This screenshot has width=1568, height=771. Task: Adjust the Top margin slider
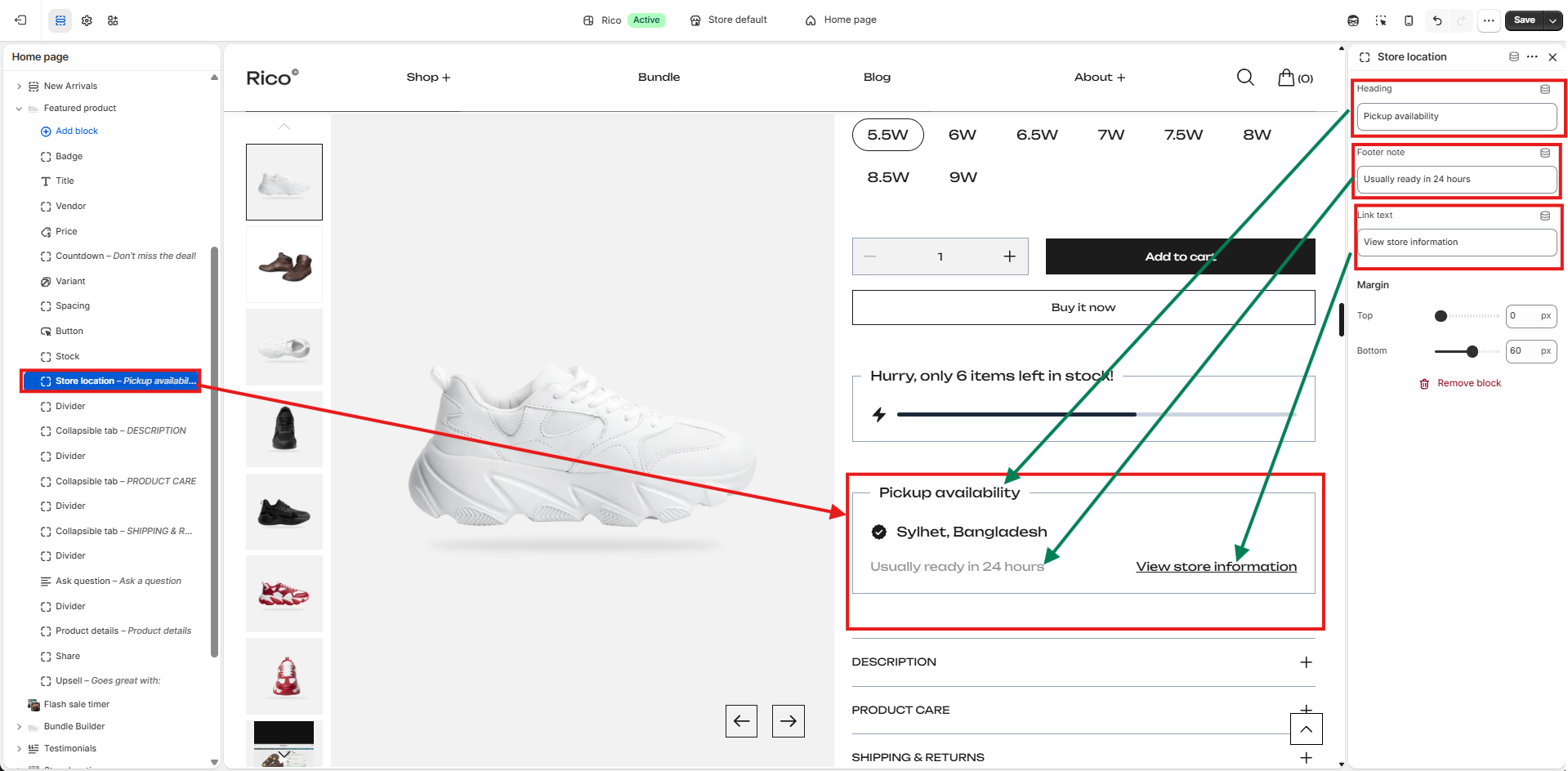[x=1467, y=316]
